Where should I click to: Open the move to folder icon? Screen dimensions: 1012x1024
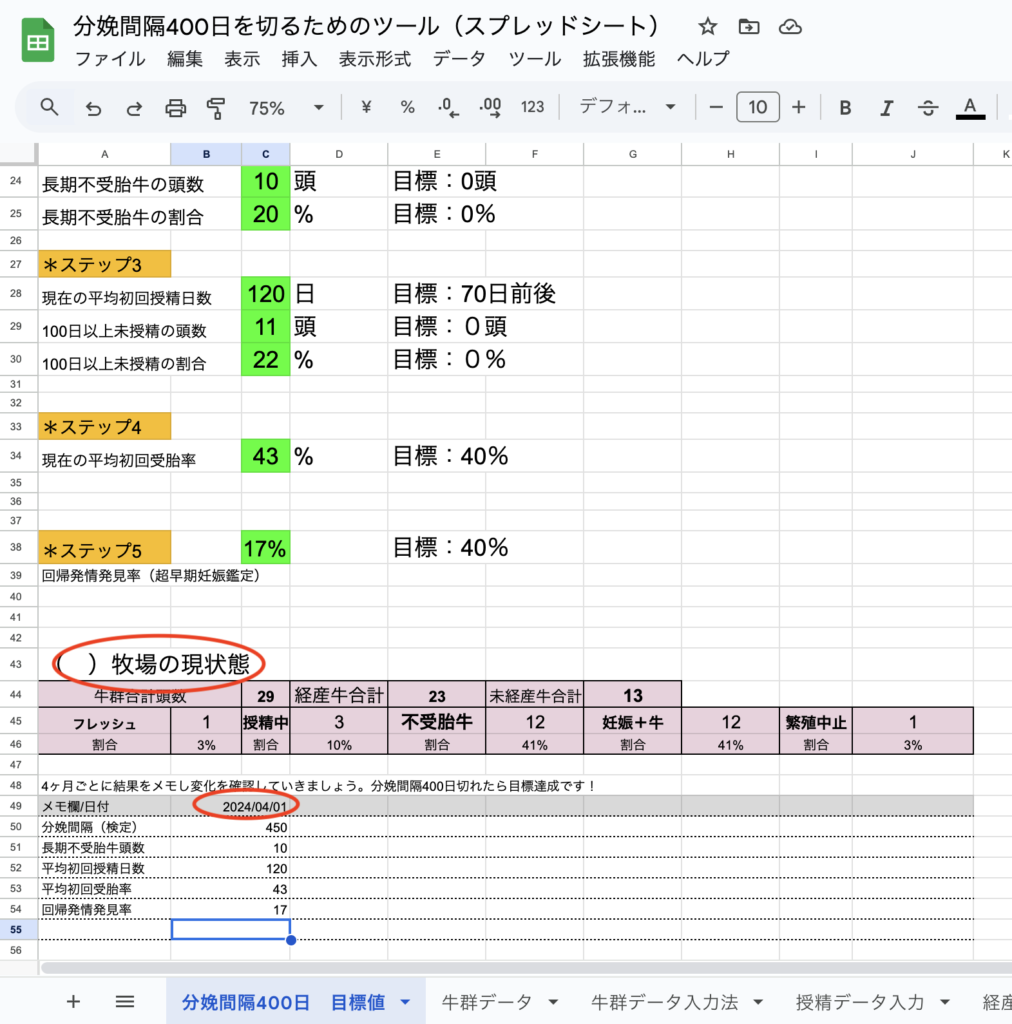(748, 27)
